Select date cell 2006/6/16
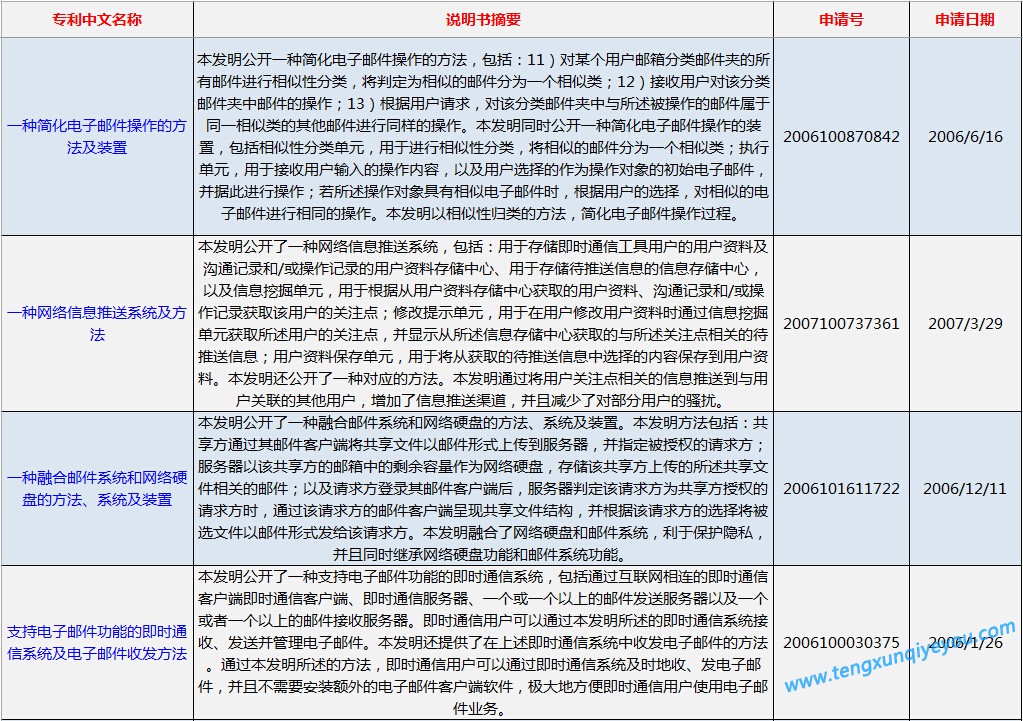 [965, 136]
